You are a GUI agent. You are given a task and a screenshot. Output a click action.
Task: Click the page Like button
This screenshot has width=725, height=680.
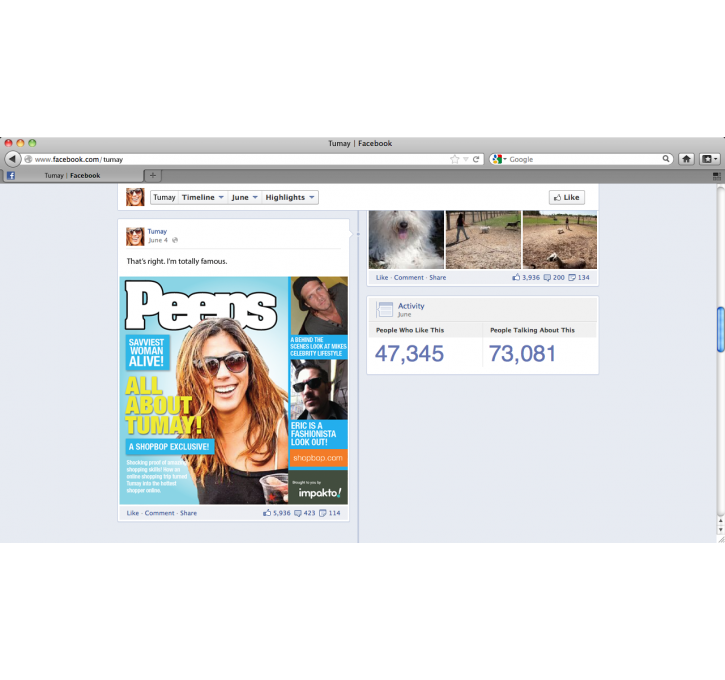coord(566,197)
